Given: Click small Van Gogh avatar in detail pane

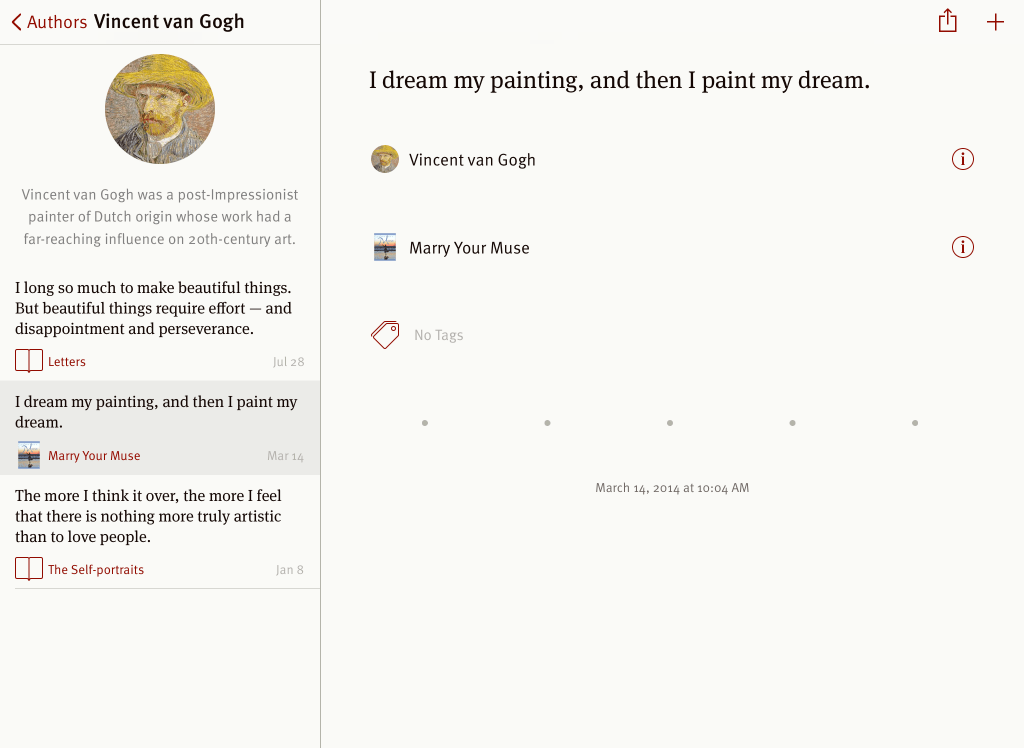Looking at the screenshot, I should [x=385, y=159].
